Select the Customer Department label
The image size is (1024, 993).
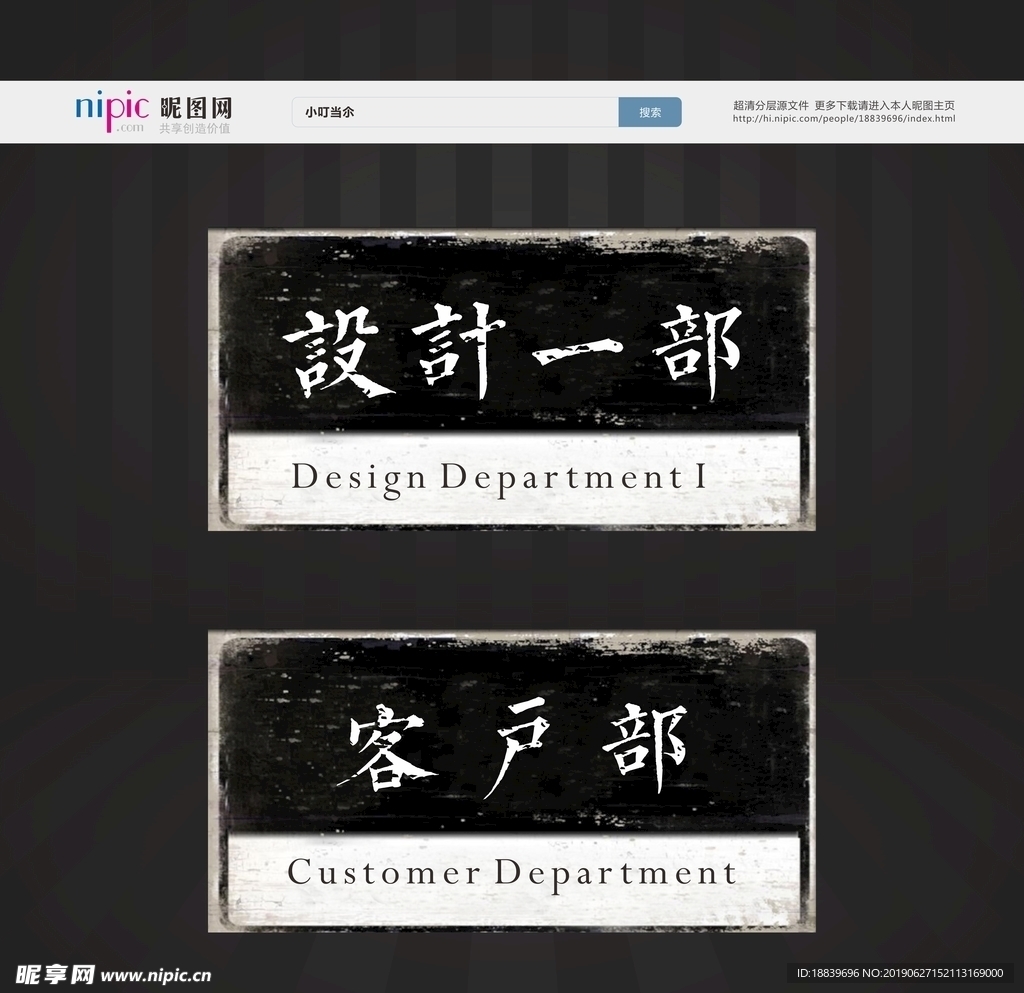point(512,872)
